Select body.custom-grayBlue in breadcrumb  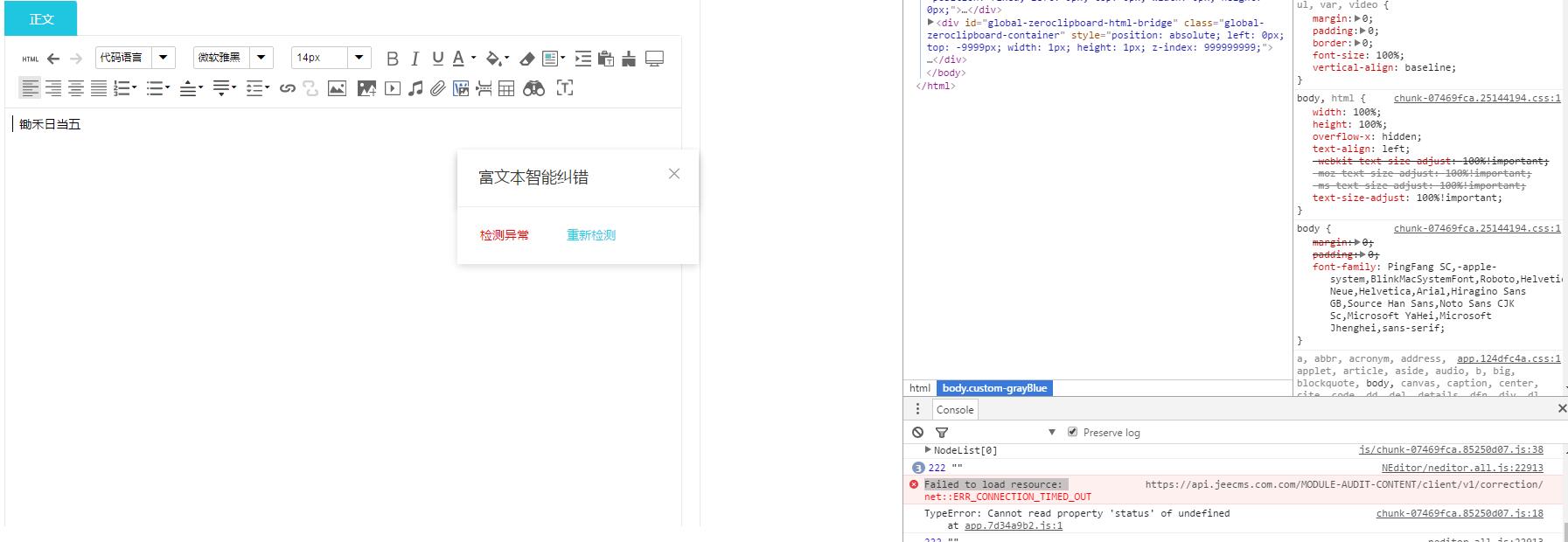click(x=994, y=388)
